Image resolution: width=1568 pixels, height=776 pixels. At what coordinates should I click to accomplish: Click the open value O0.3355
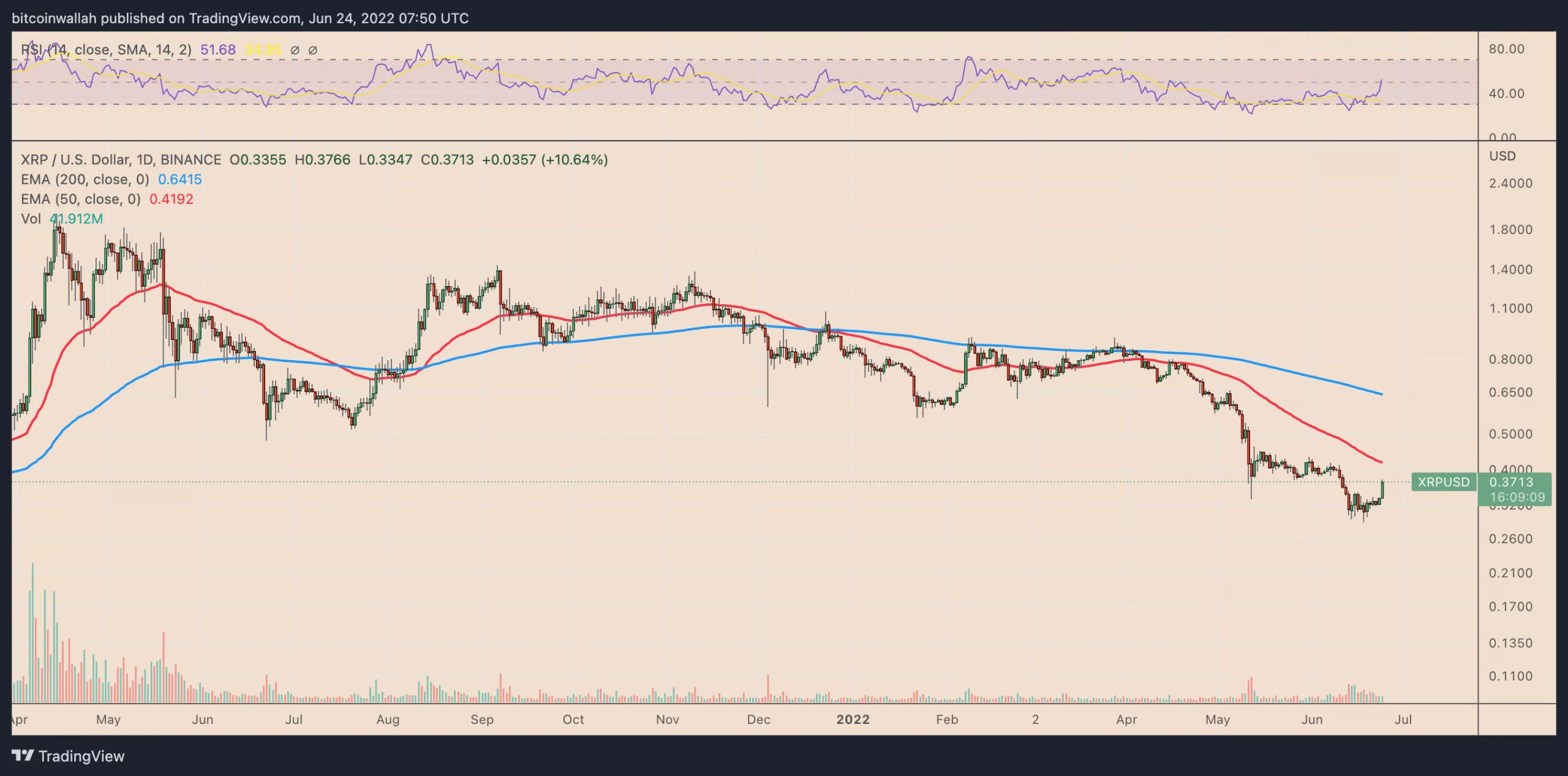tap(258, 160)
